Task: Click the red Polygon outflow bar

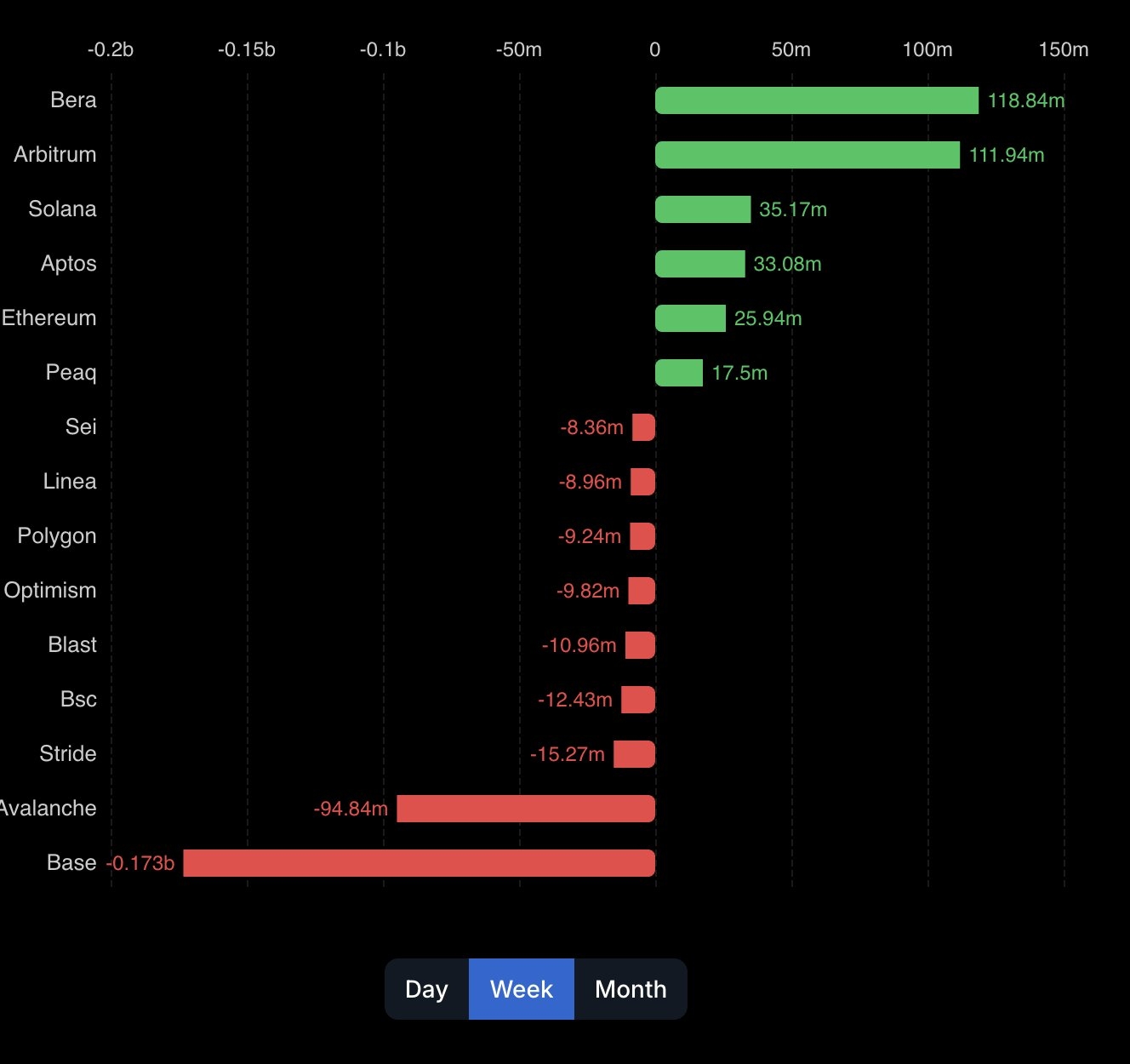Action: pos(642,536)
